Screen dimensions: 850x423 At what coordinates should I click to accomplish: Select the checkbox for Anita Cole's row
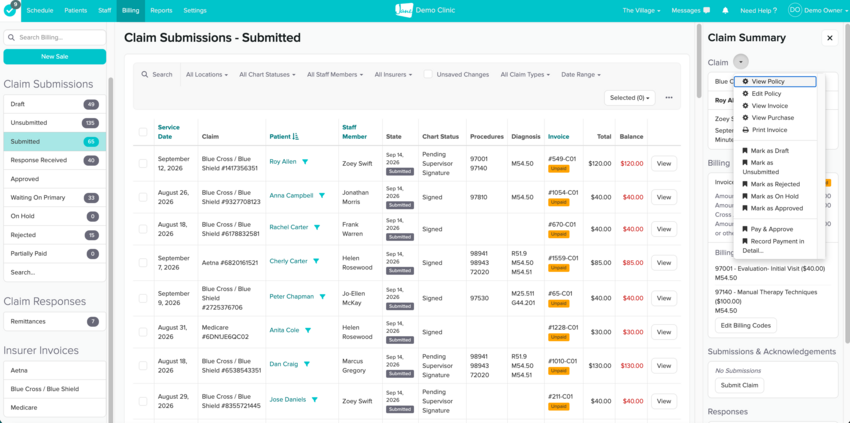click(143, 332)
